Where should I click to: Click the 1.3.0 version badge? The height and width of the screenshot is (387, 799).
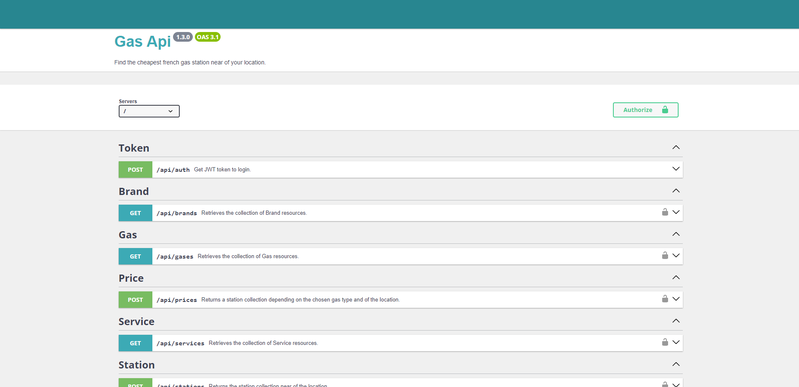click(183, 37)
